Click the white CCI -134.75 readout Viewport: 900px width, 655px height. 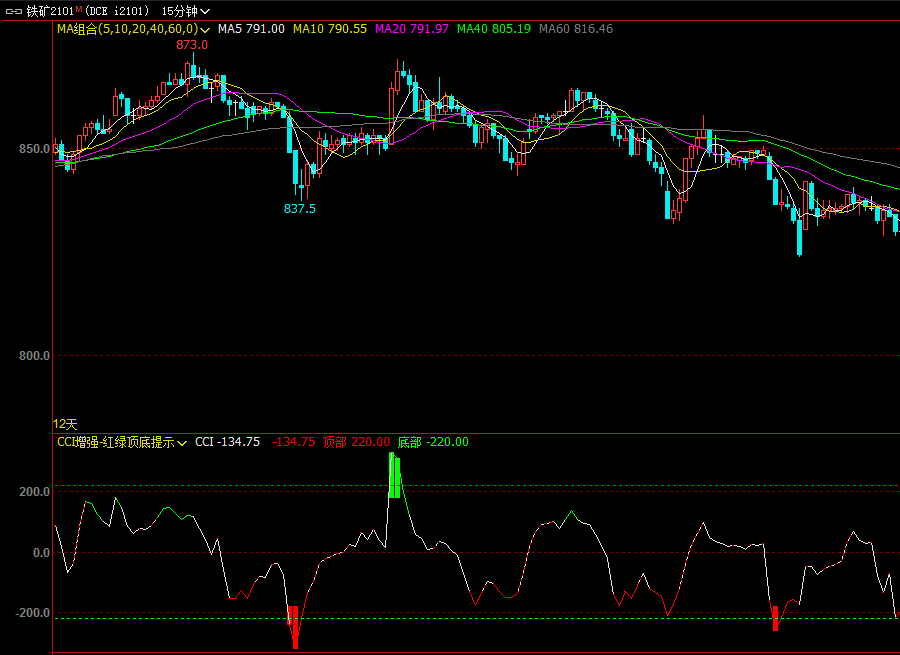coord(227,442)
